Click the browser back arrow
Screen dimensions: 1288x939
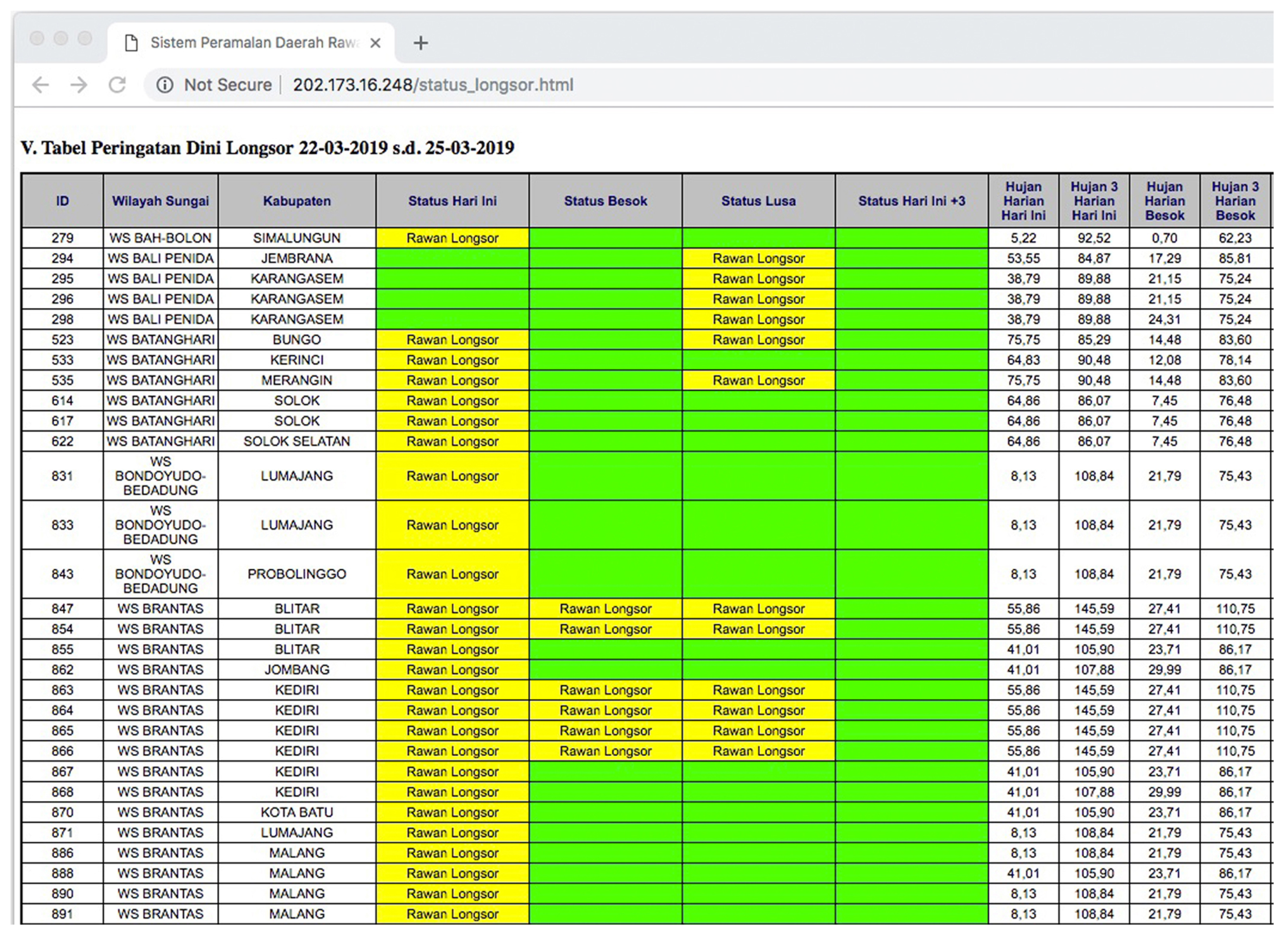(40, 85)
